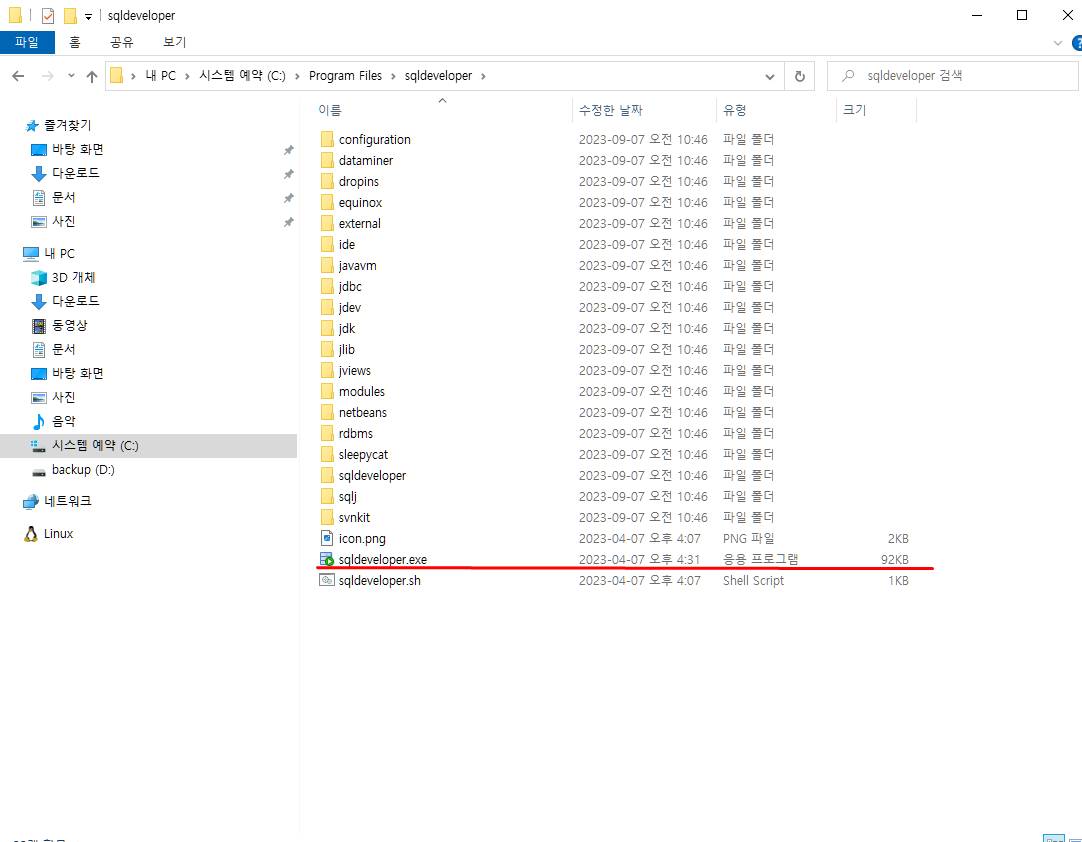
Task: Switch to the 공유 ribbon tab
Action: coord(121,42)
